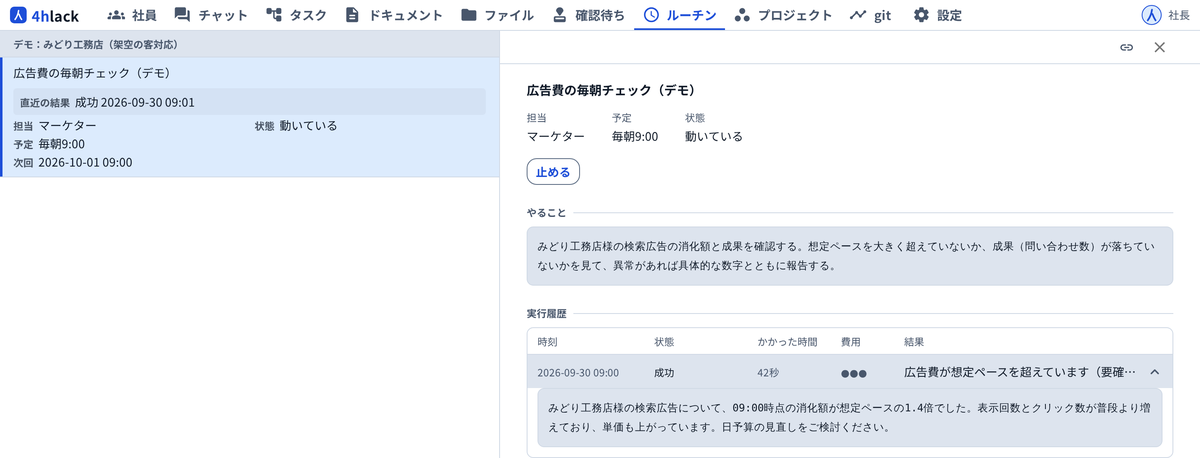Click the git graph icon
The width and height of the screenshot is (1200, 458).
click(x=858, y=15)
